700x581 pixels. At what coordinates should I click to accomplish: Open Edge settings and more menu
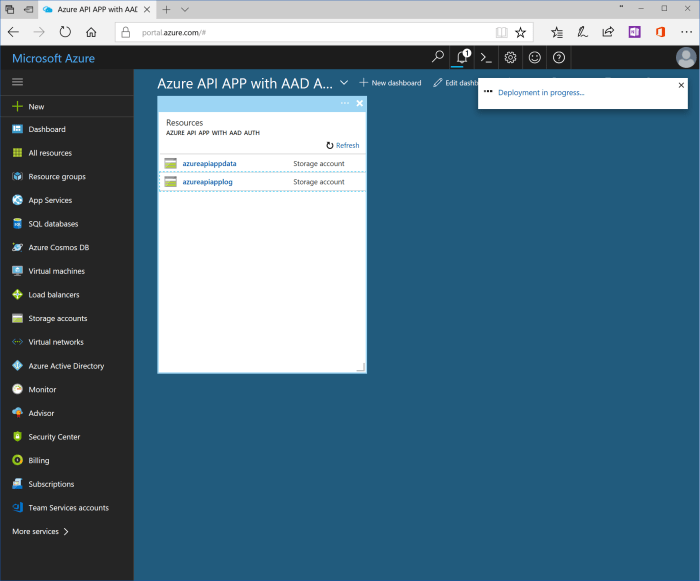tap(686, 32)
